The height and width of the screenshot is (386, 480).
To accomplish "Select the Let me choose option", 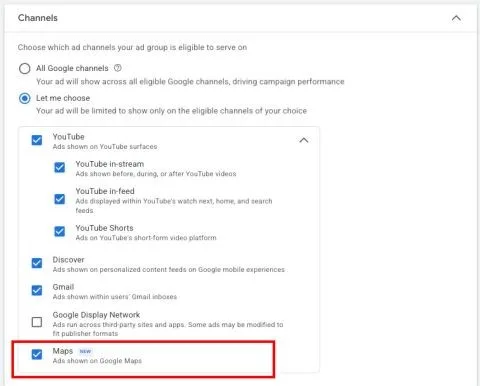I will (25, 98).
